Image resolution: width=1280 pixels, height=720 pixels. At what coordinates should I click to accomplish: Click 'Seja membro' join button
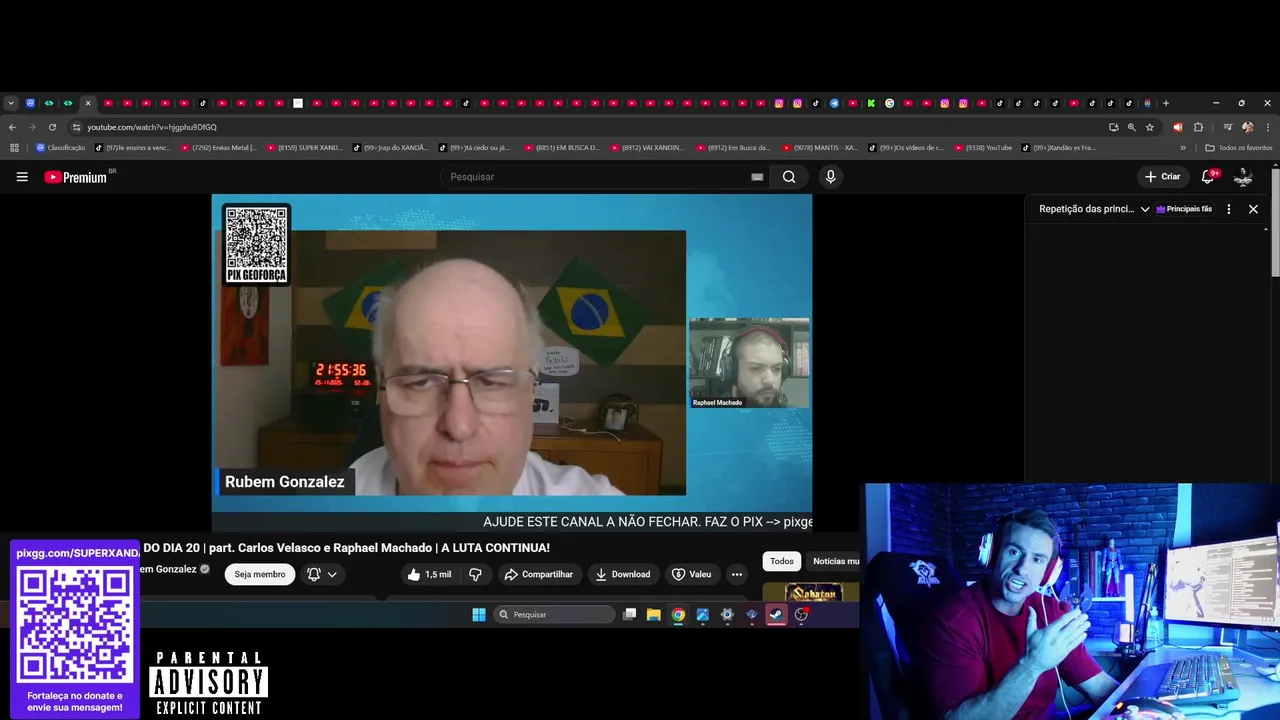pyautogui.click(x=260, y=574)
